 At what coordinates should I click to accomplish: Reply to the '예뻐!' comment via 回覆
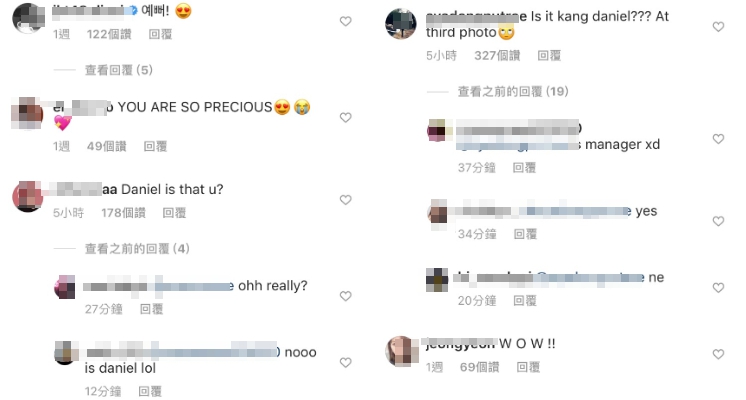pyautogui.click(x=160, y=34)
